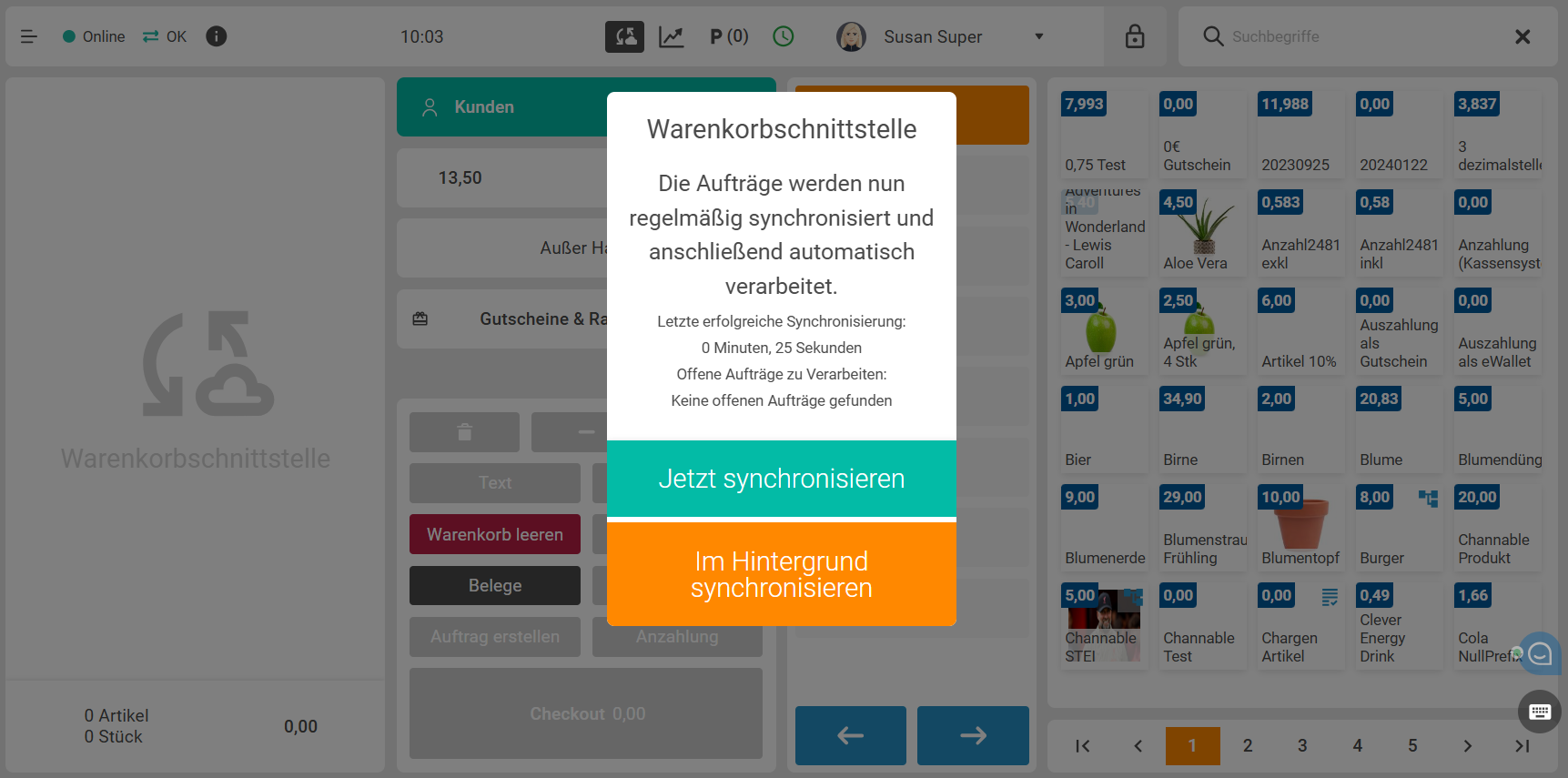Click the info circle icon

point(216,36)
